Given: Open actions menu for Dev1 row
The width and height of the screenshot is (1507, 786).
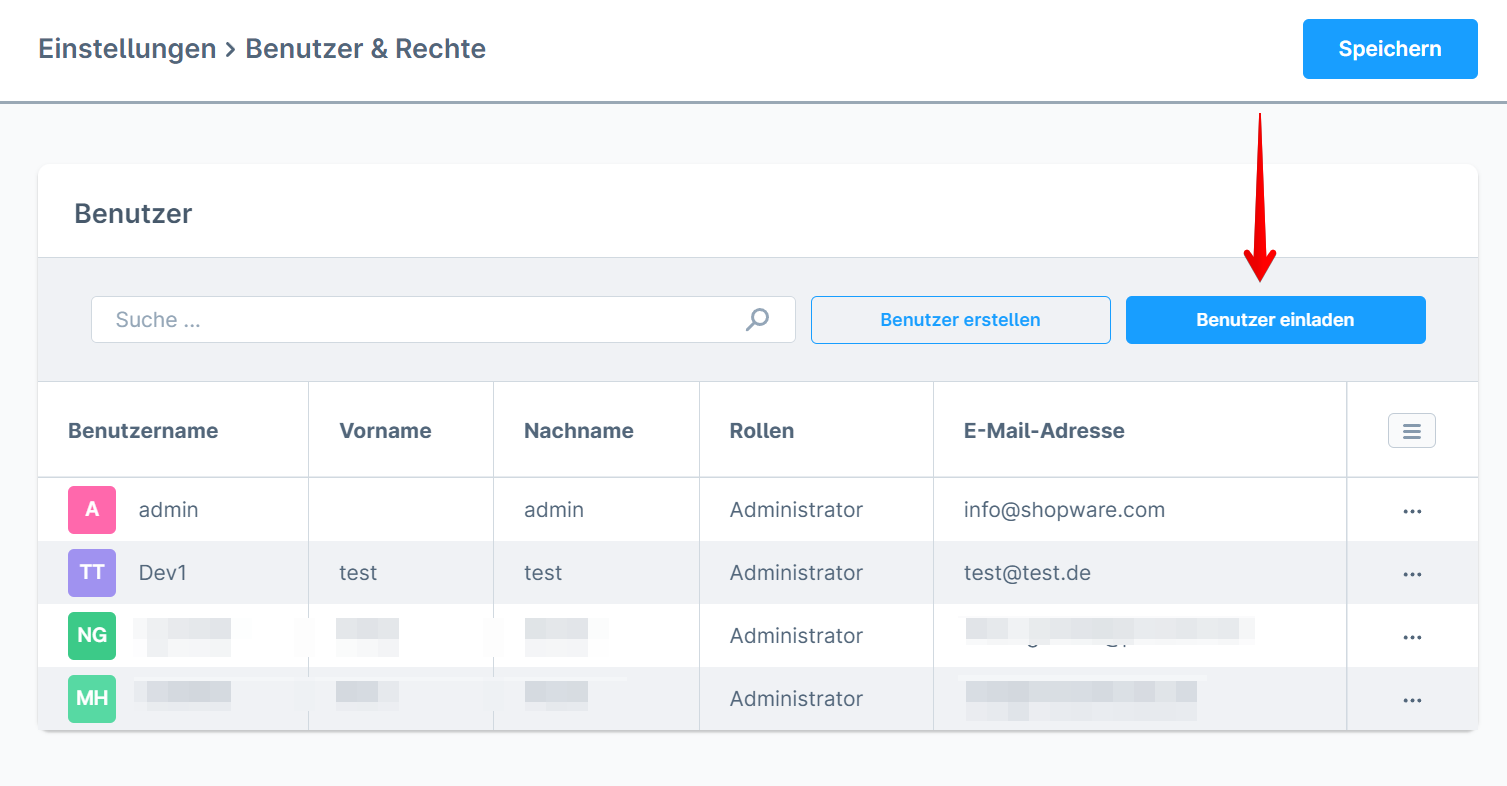Looking at the screenshot, I should 1412,574.
